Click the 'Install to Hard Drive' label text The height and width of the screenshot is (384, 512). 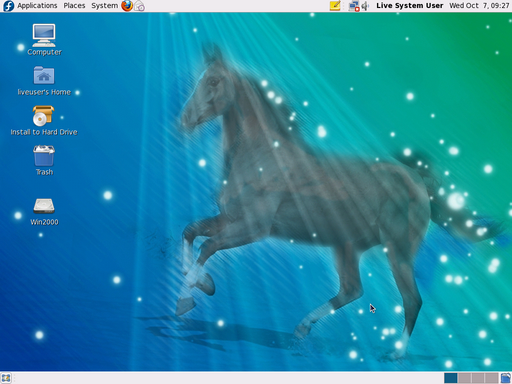click(44, 132)
